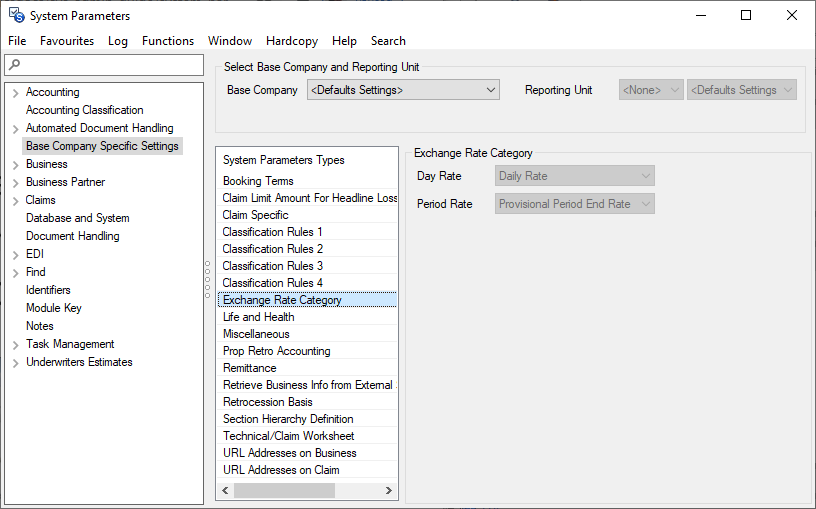The image size is (816, 509).
Task: Expand the Task Management tree node
Action: (15, 345)
